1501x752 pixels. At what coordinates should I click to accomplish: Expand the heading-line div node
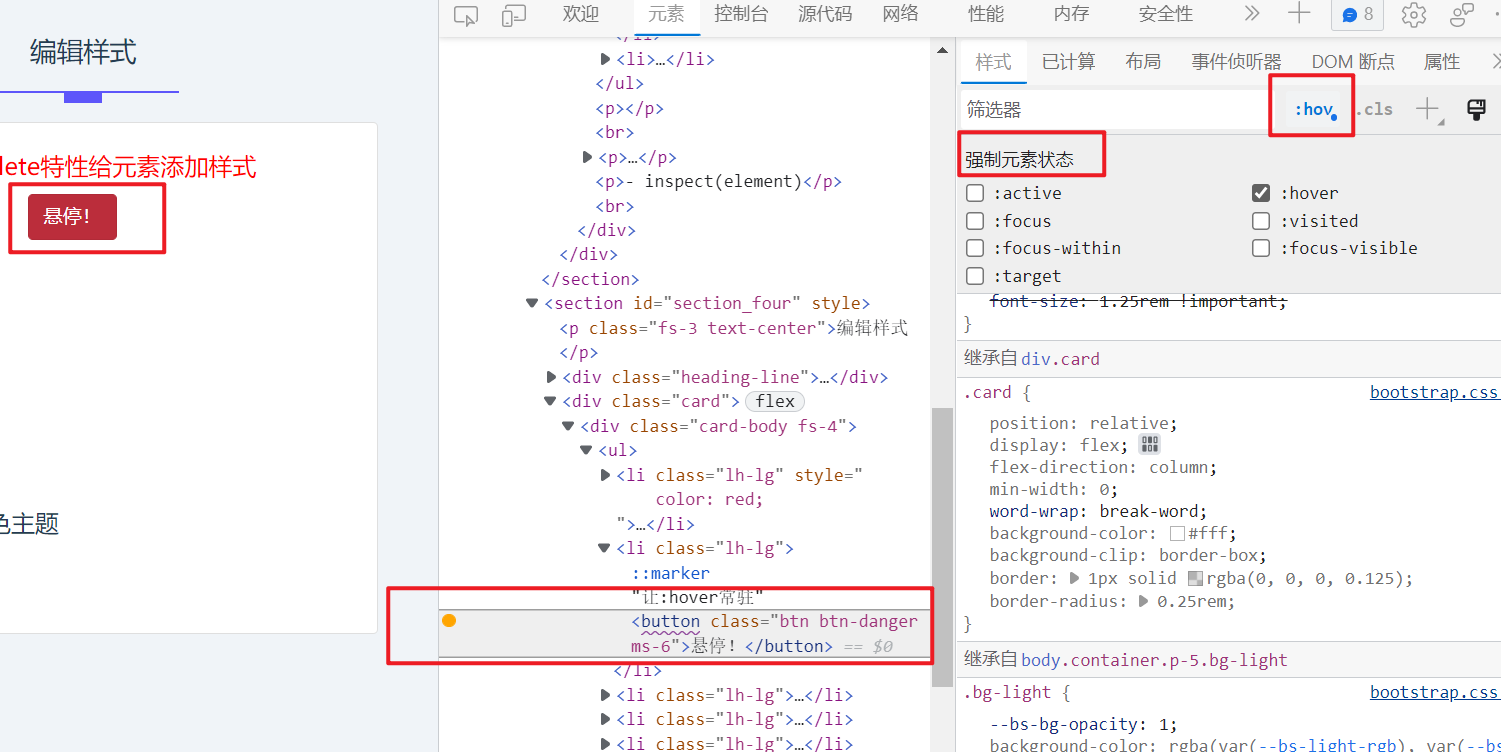[551, 377]
